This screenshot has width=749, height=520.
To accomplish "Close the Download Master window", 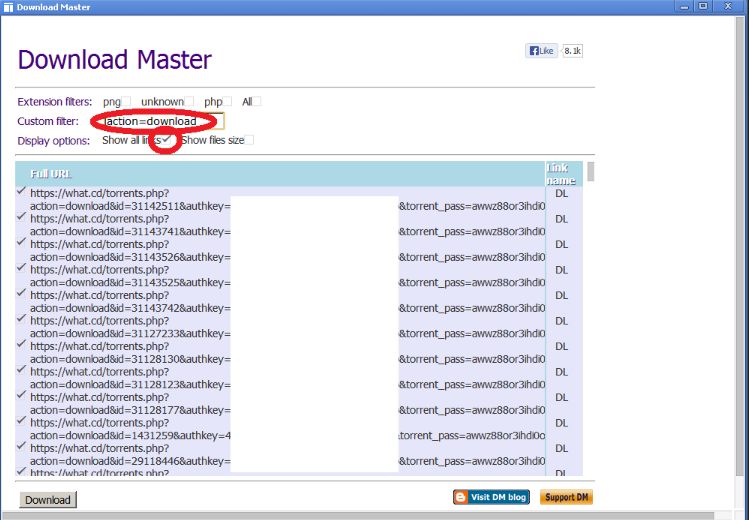I will (728, 7).
